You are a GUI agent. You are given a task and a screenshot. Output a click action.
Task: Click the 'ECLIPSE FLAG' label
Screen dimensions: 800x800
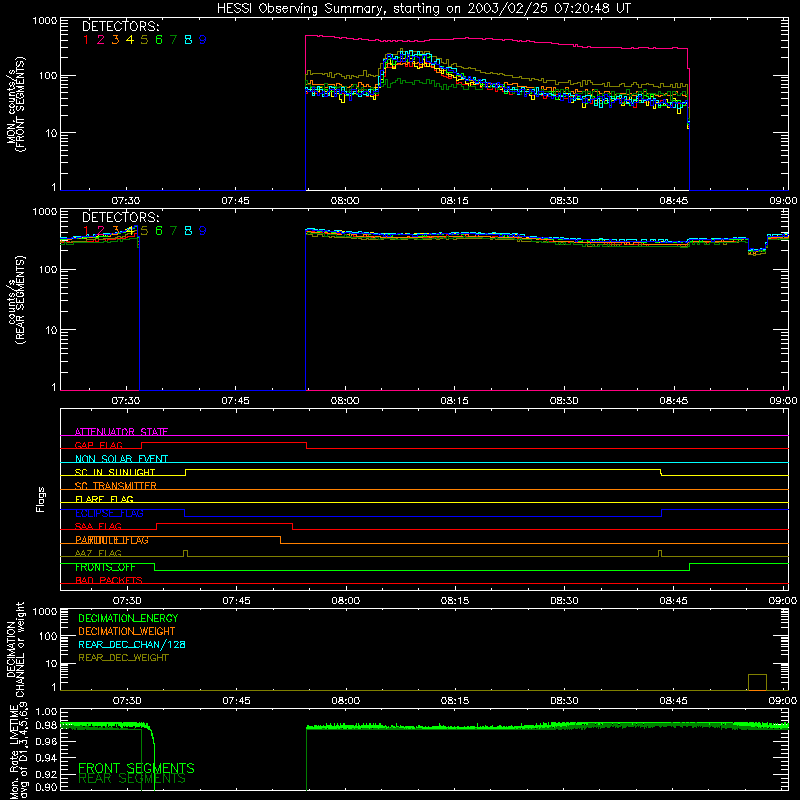click(x=109, y=513)
